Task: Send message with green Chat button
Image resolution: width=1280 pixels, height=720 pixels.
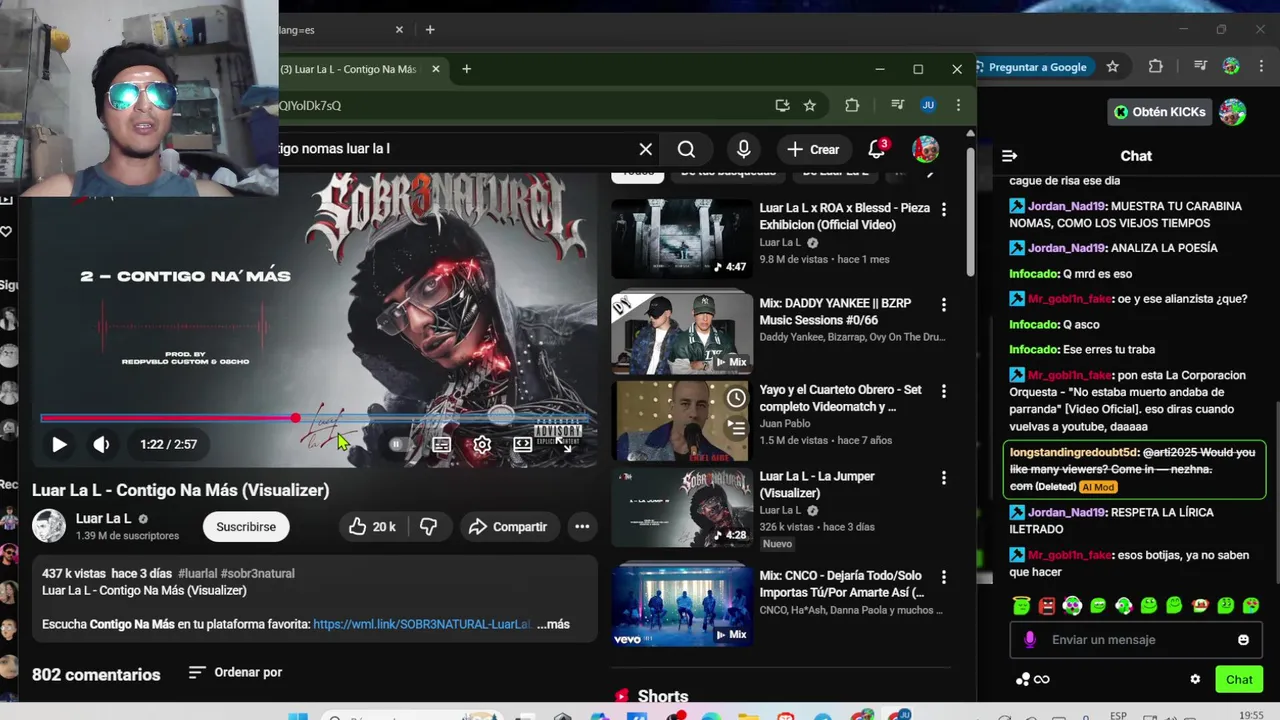Action: tap(1239, 679)
